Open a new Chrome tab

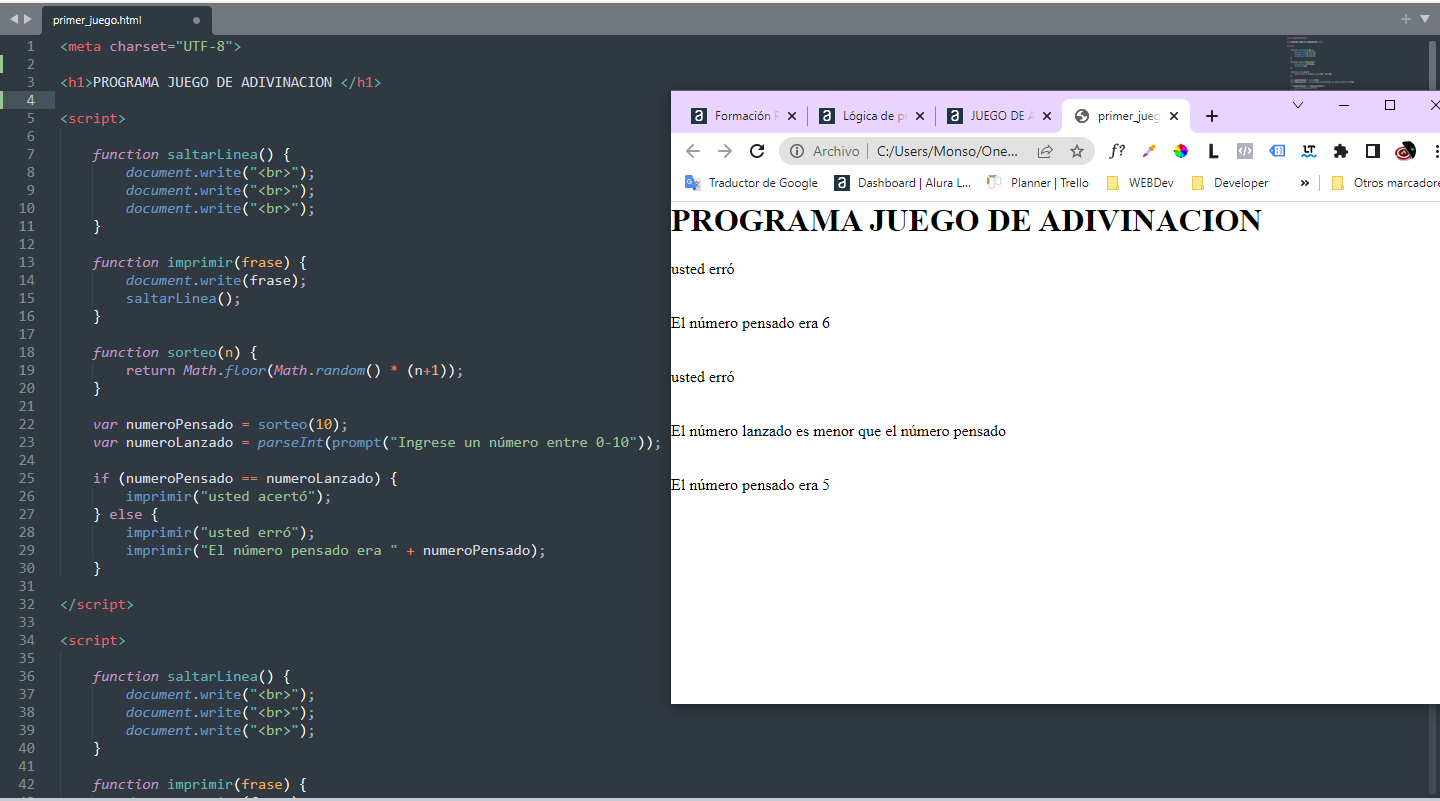point(1212,116)
